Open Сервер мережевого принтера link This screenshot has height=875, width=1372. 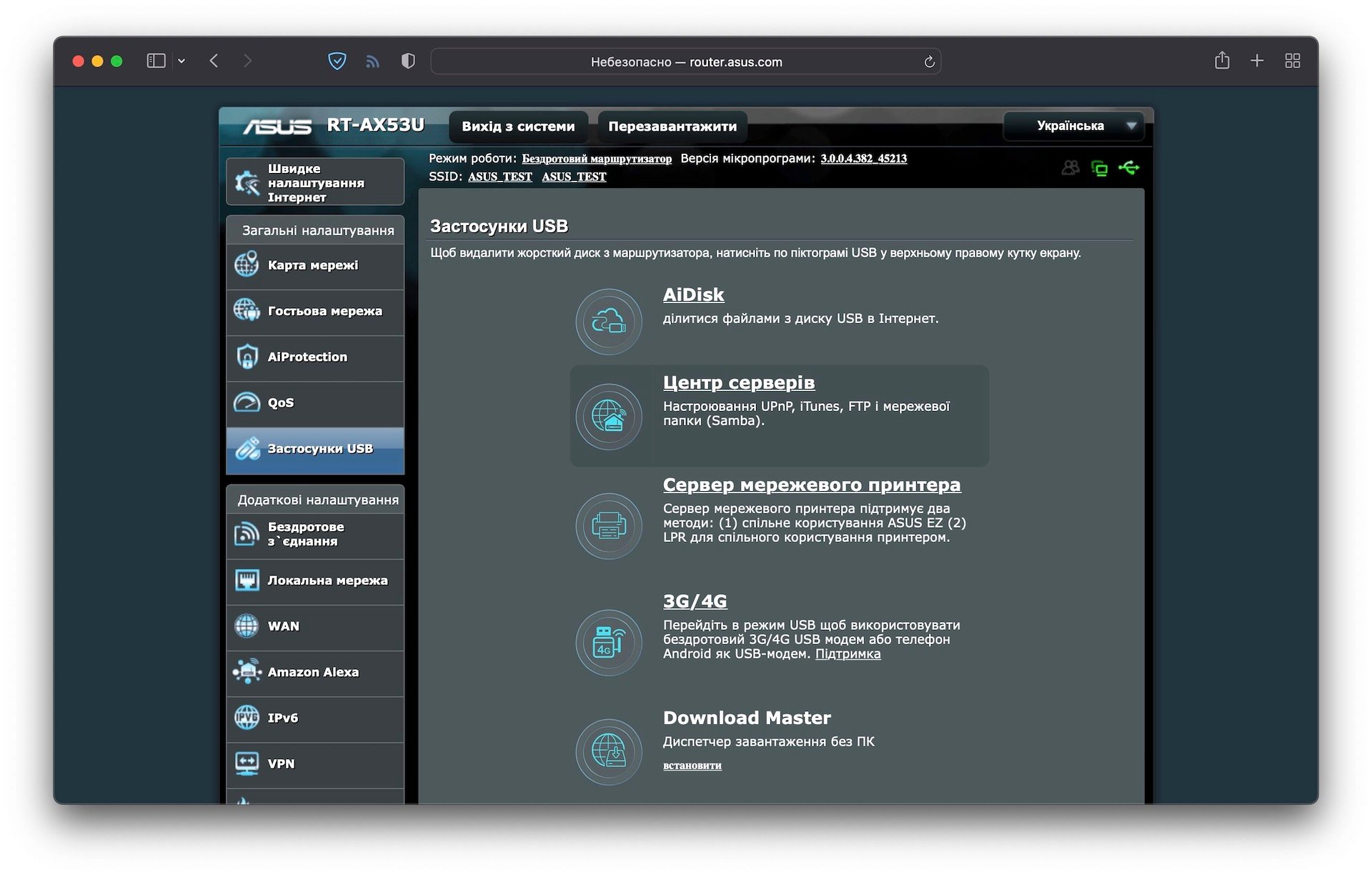coord(812,485)
